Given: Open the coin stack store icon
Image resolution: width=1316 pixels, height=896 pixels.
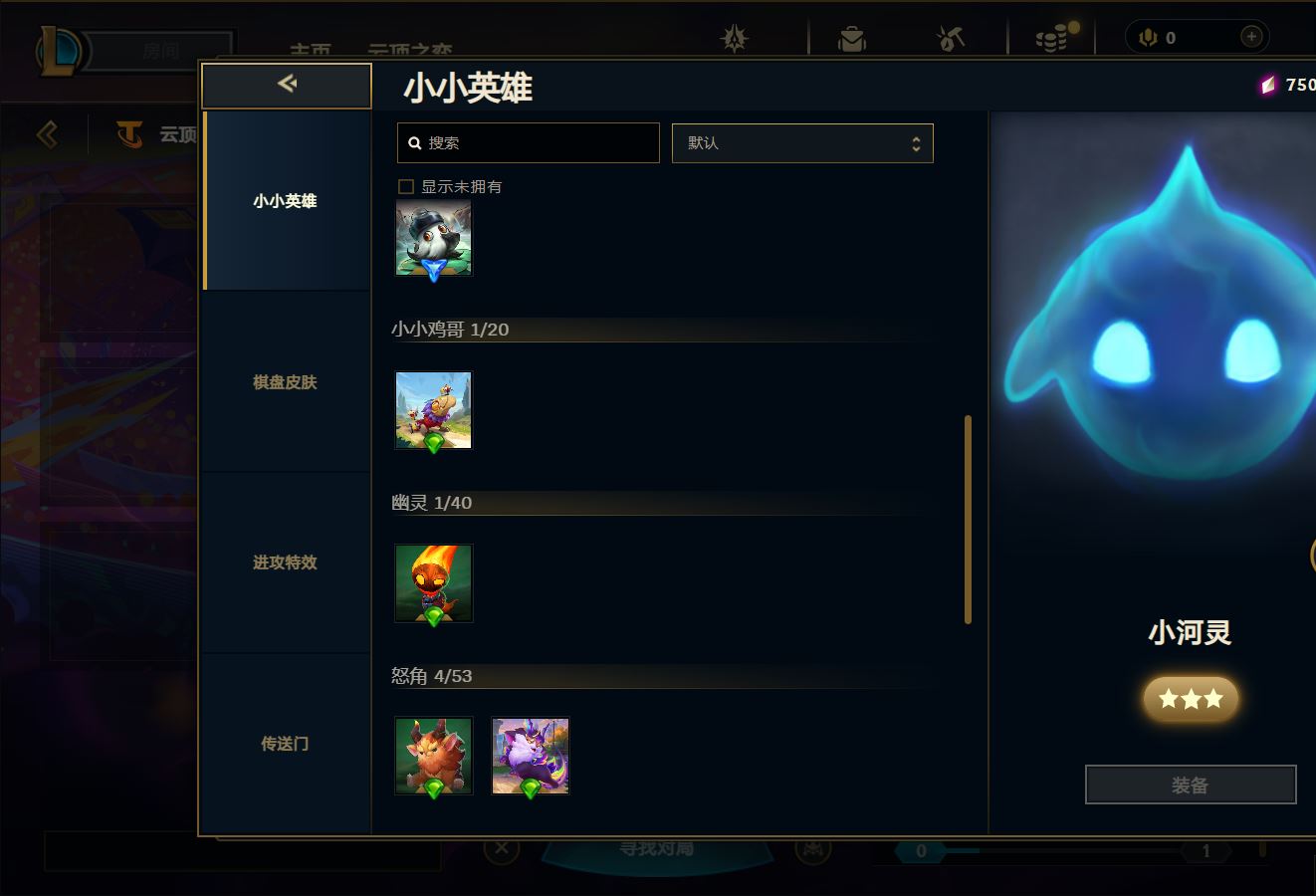Looking at the screenshot, I should pos(1055,38).
